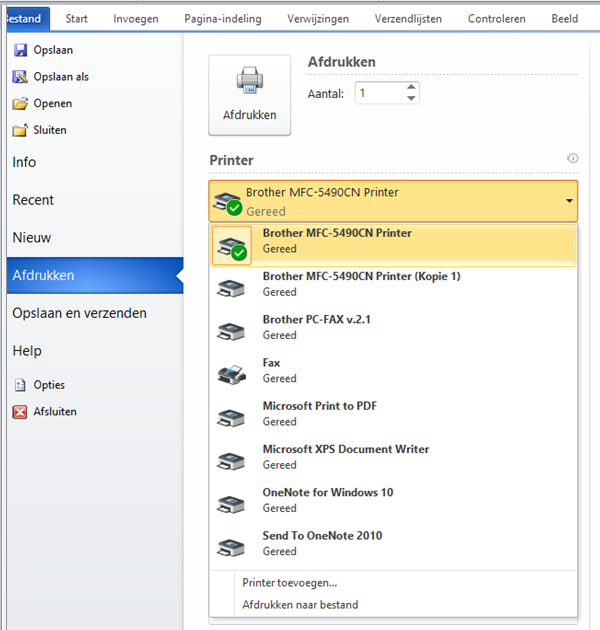Click the Openen folder icon
Image resolution: width=600 pixels, height=630 pixels.
[20, 103]
